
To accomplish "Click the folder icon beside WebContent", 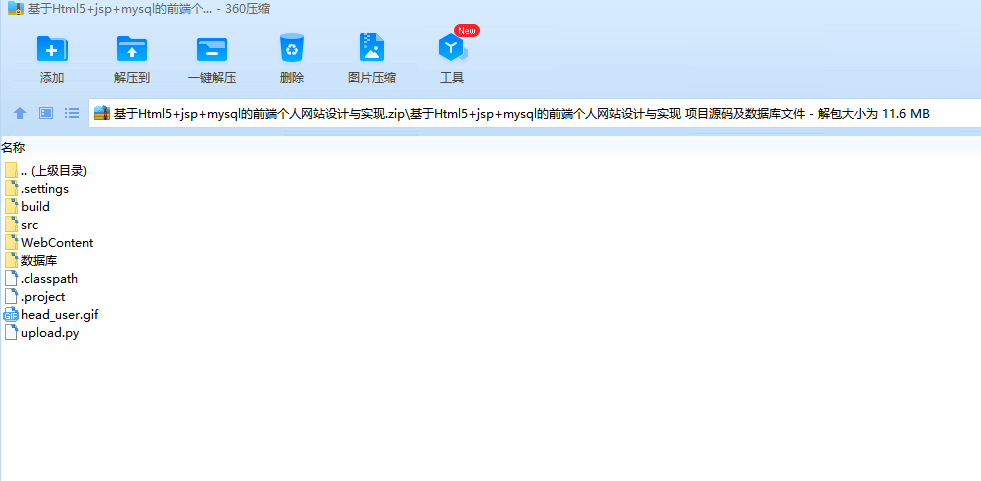I will [x=11, y=243].
